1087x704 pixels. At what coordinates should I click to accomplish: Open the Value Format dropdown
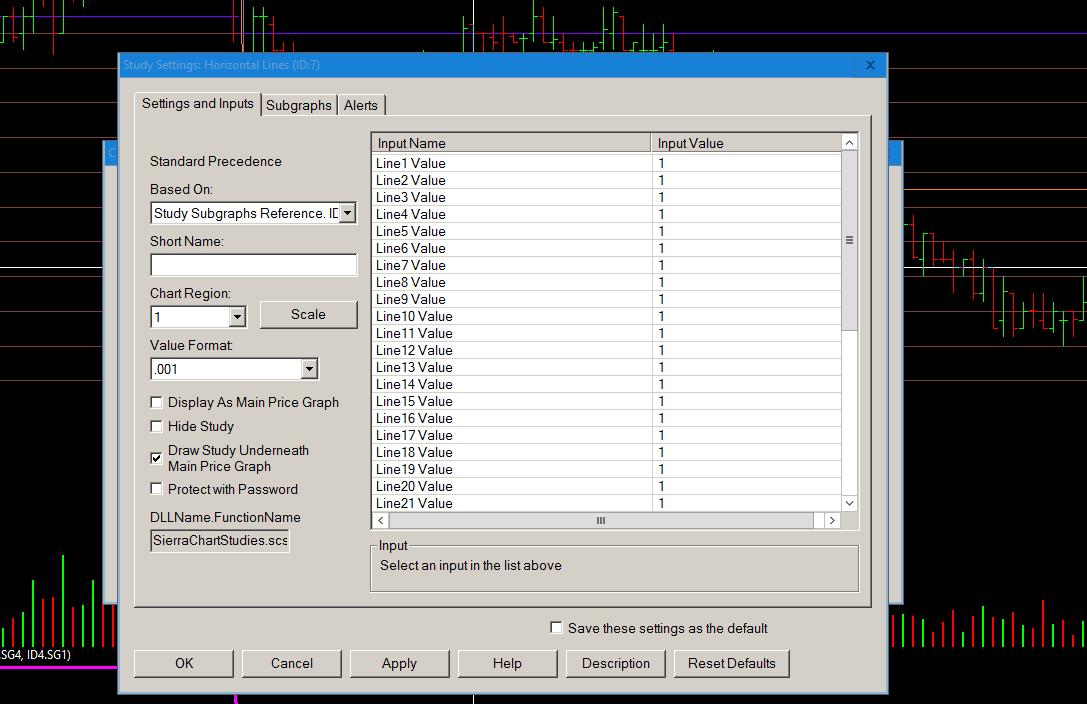(x=309, y=369)
